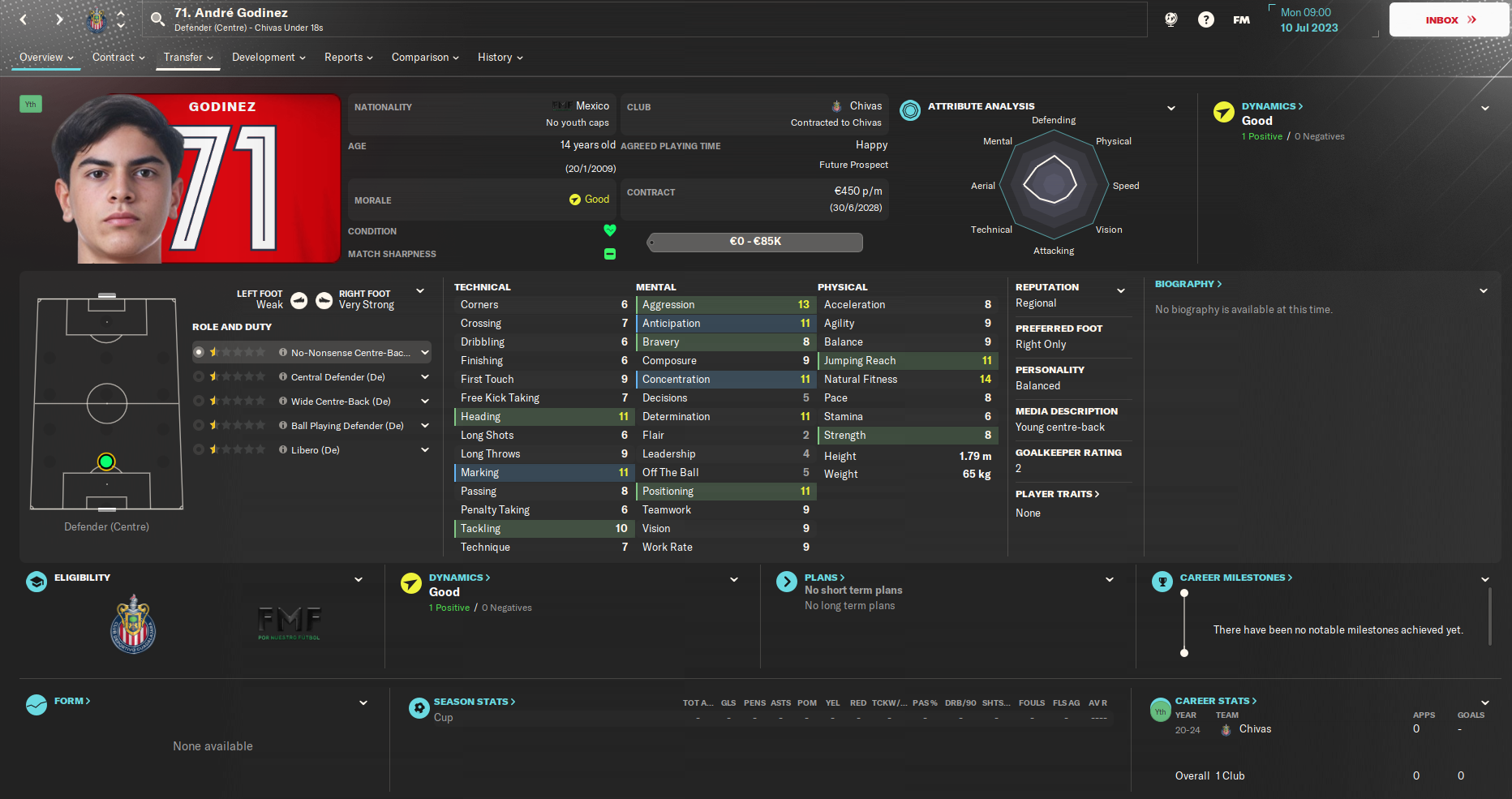Open the foot strength panel chevron

pyautogui.click(x=420, y=291)
